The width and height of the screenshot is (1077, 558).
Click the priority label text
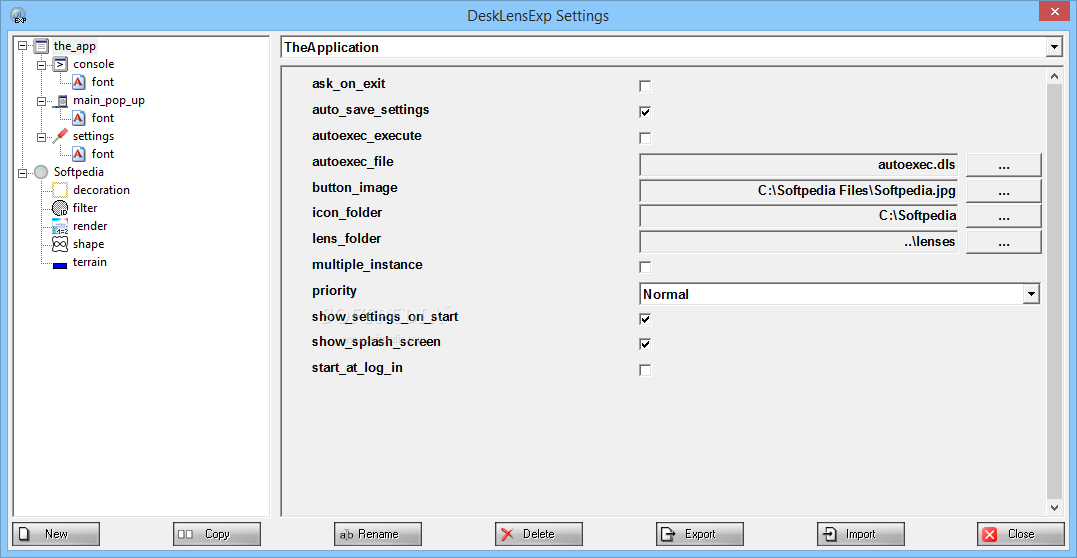pyautogui.click(x=335, y=291)
